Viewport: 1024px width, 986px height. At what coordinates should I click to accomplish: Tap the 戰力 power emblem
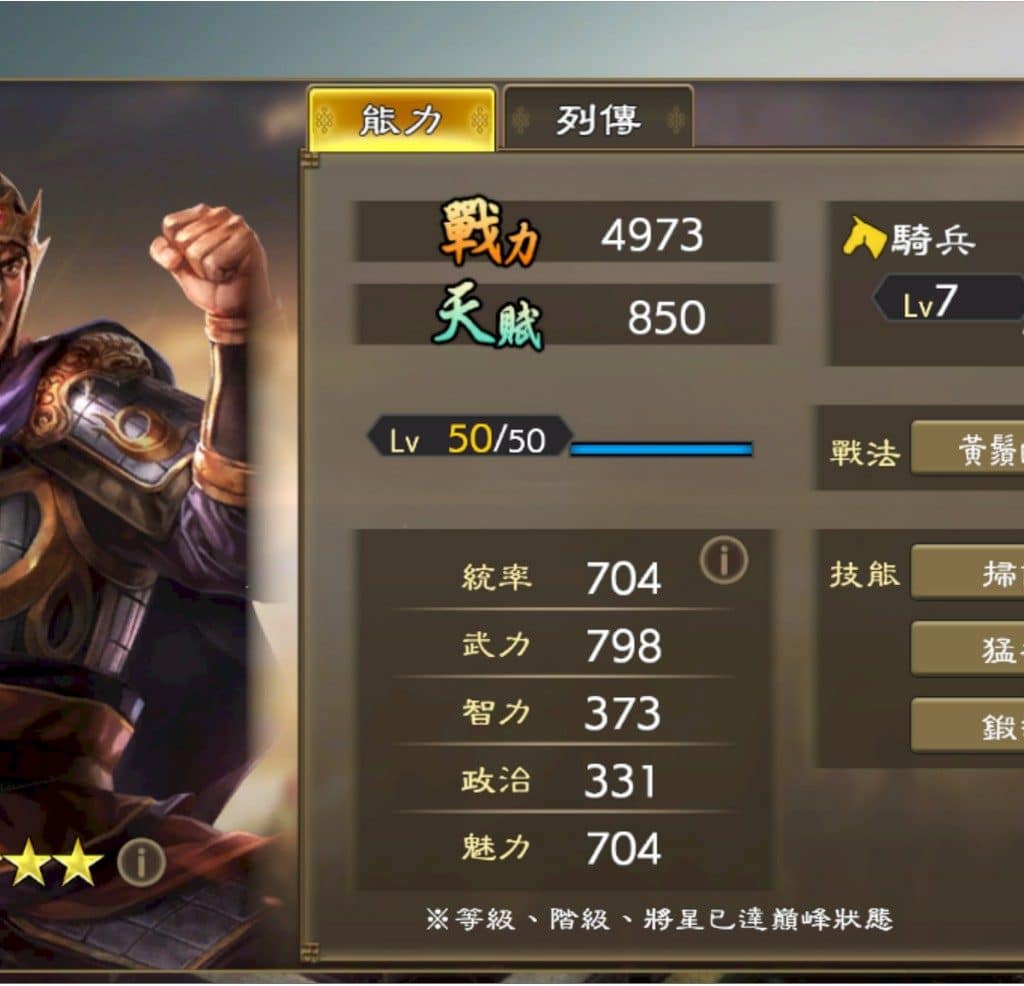[x=490, y=232]
